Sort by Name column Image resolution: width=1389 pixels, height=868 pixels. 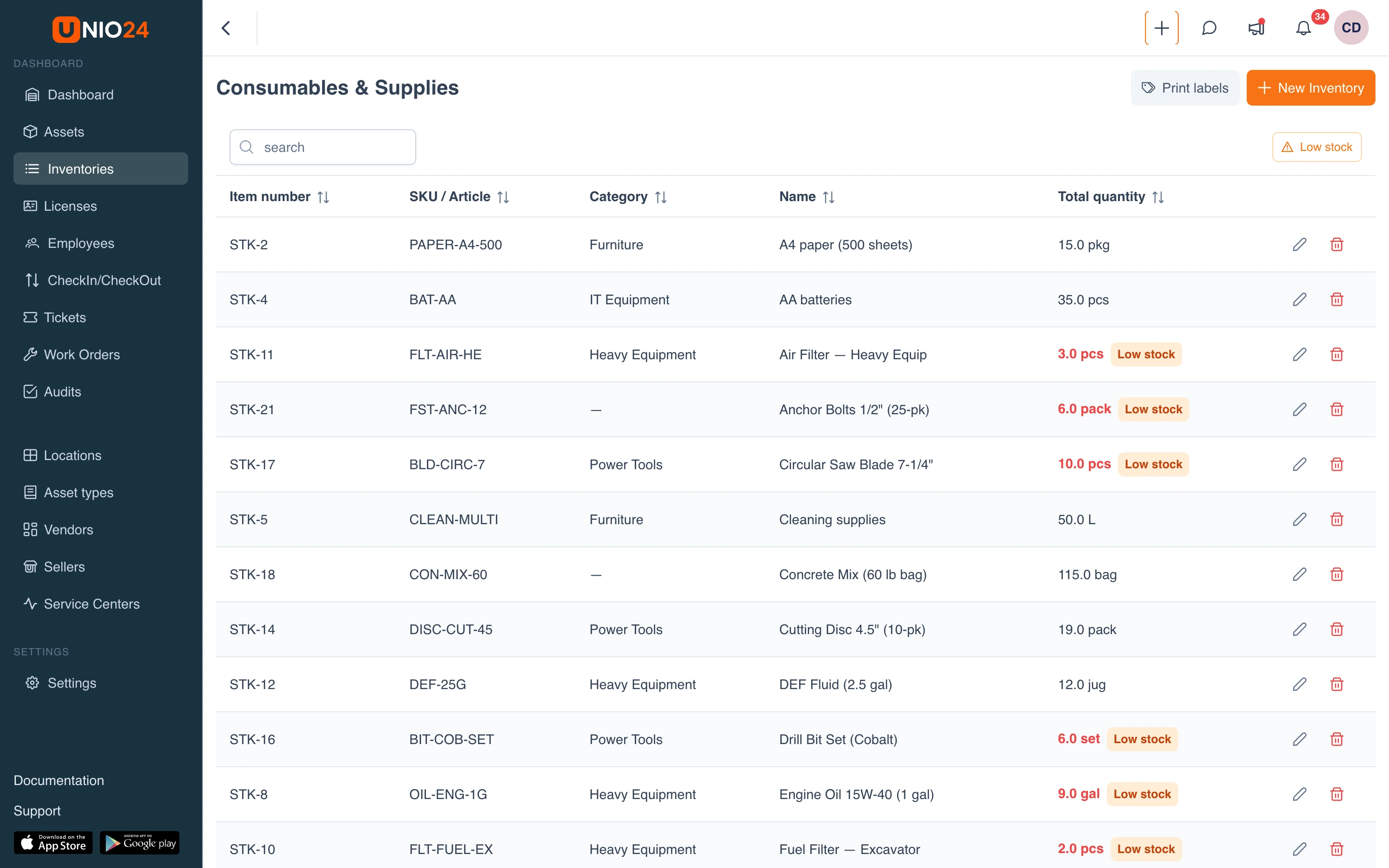(x=828, y=197)
